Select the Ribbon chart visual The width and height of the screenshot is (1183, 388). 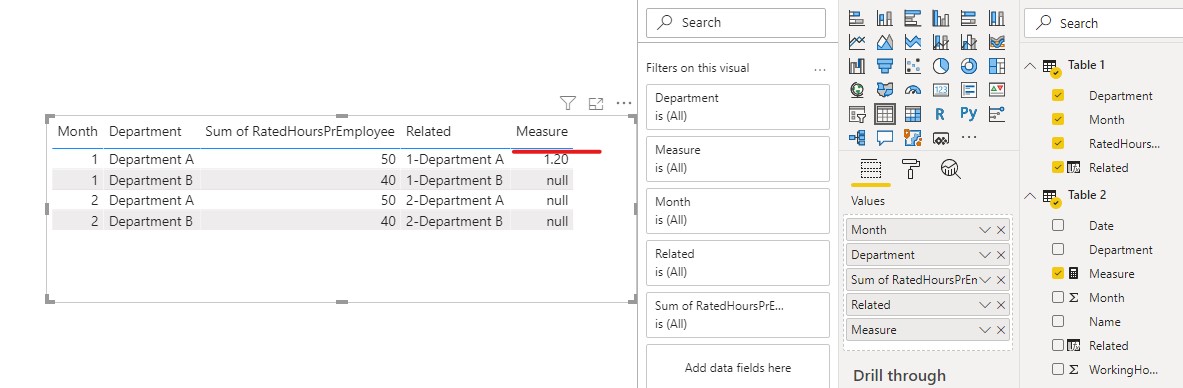click(997, 42)
